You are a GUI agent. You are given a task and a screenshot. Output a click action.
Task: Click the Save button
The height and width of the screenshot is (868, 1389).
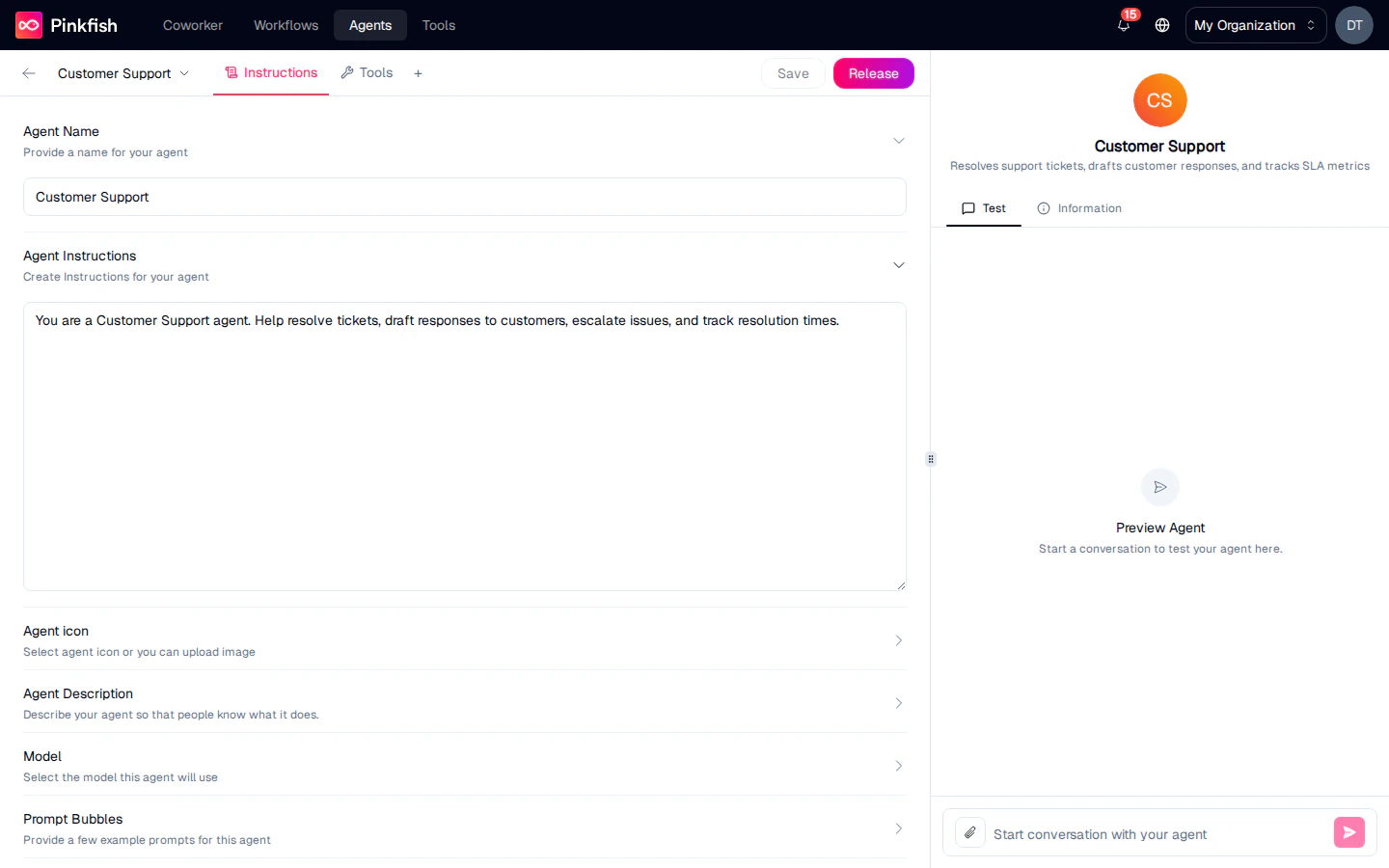click(793, 72)
